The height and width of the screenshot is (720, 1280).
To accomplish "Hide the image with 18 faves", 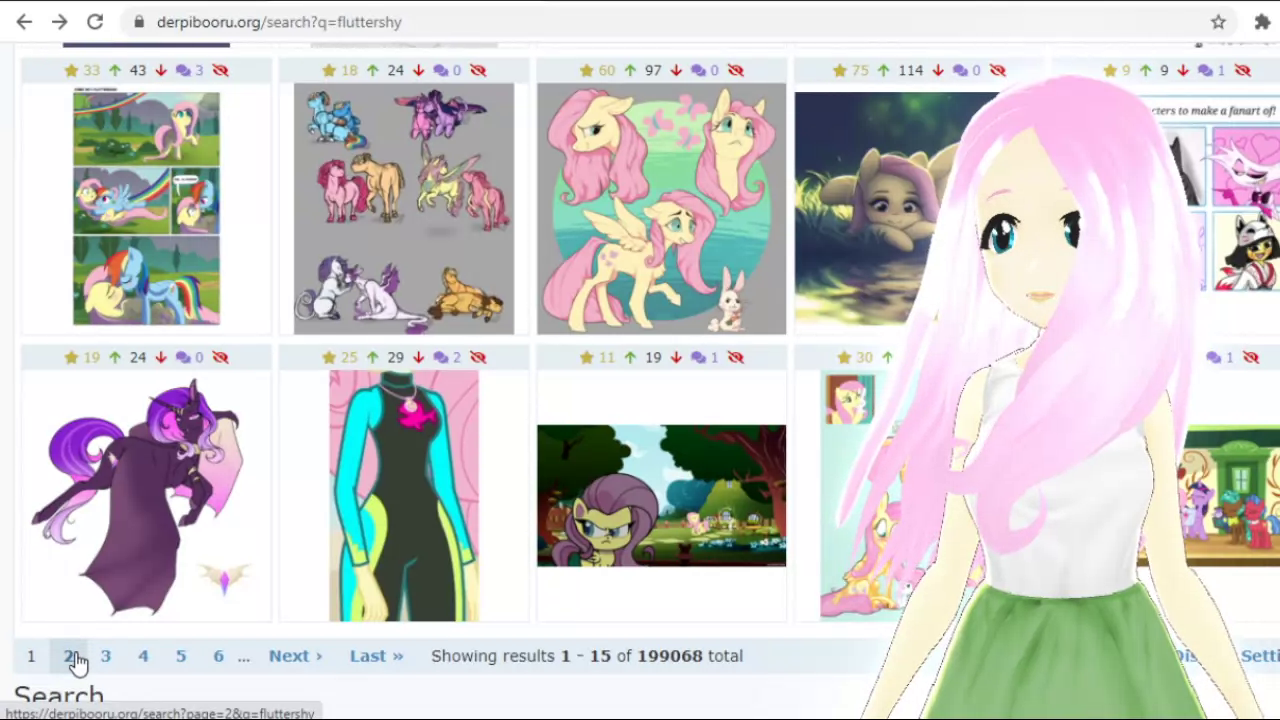I will point(478,70).
